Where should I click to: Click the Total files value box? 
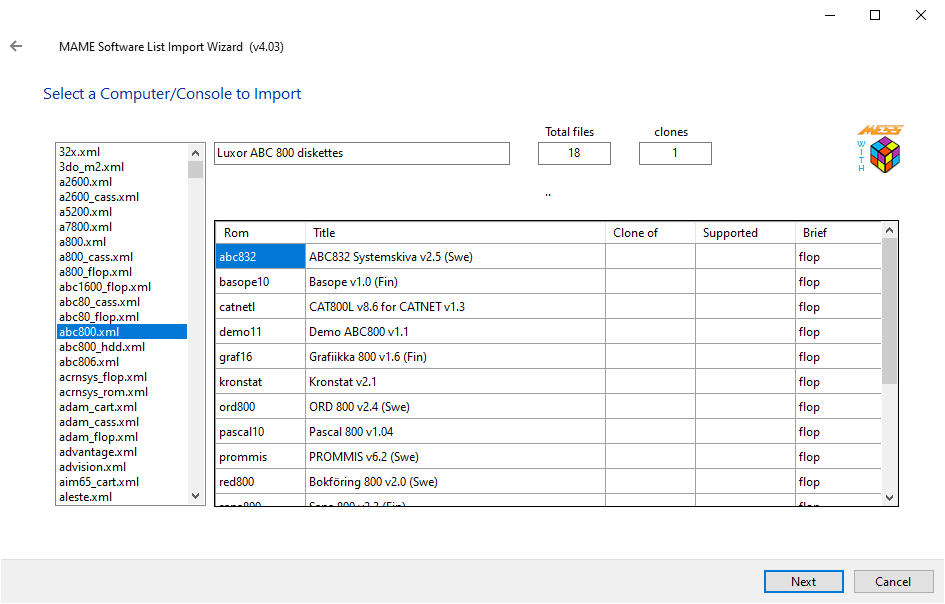point(574,153)
